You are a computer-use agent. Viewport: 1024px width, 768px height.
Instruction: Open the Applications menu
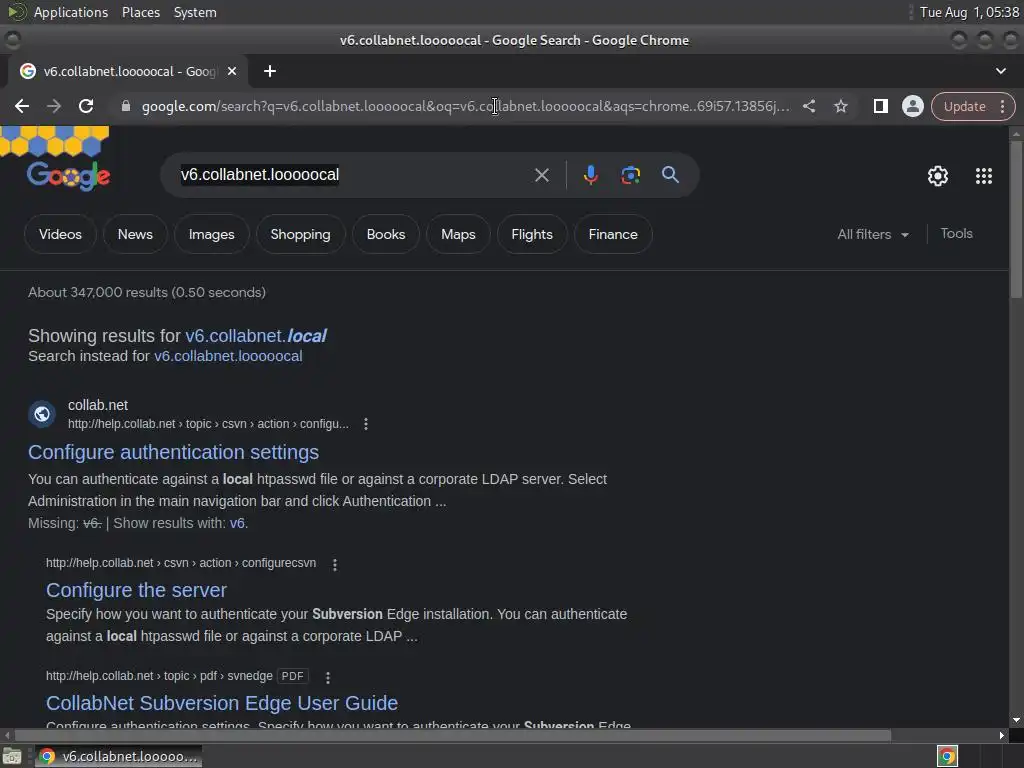point(71,12)
